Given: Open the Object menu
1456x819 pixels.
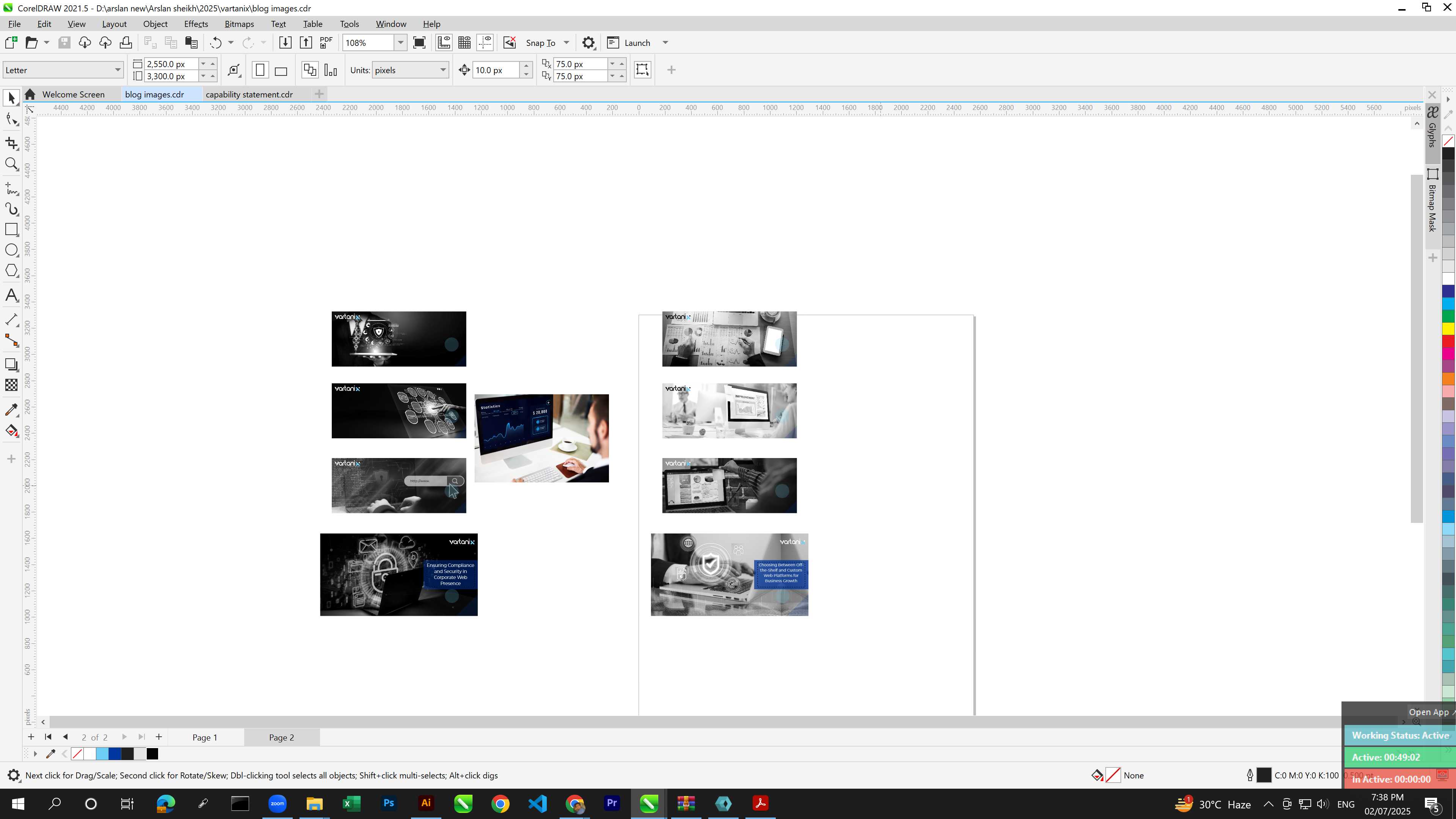Looking at the screenshot, I should click(155, 24).
